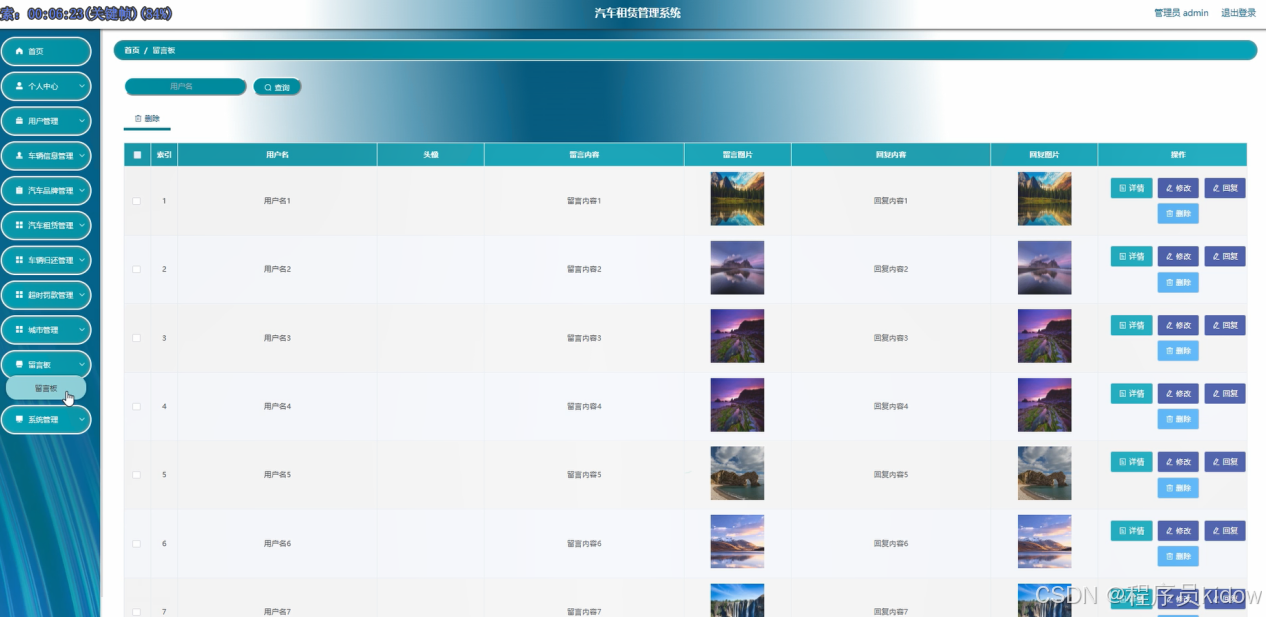
Task: Click 修改 in the 用户名5 row
Action: [1178, 462]
